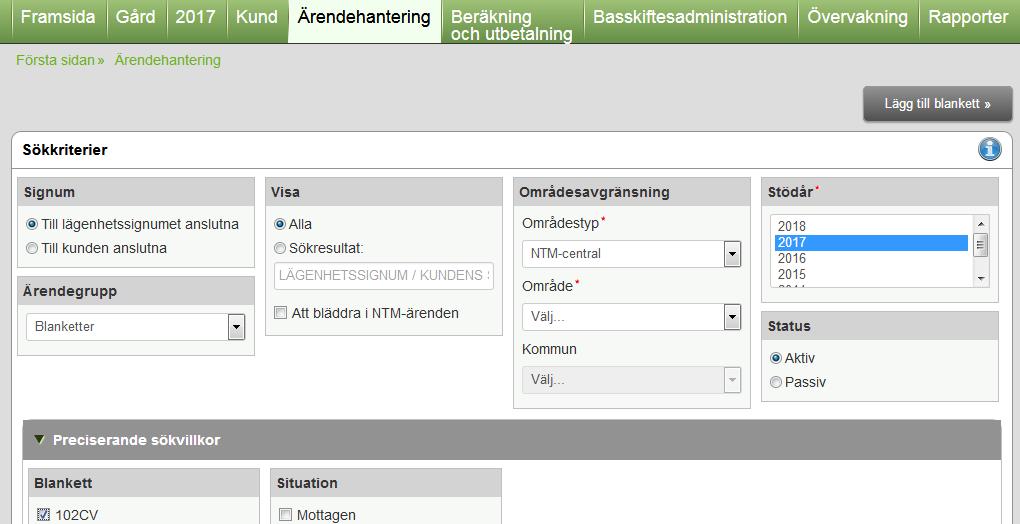This screenshot has height=524, width=1020.
Task: Open the Område Välj dropdown
Action: coord(632,317)
